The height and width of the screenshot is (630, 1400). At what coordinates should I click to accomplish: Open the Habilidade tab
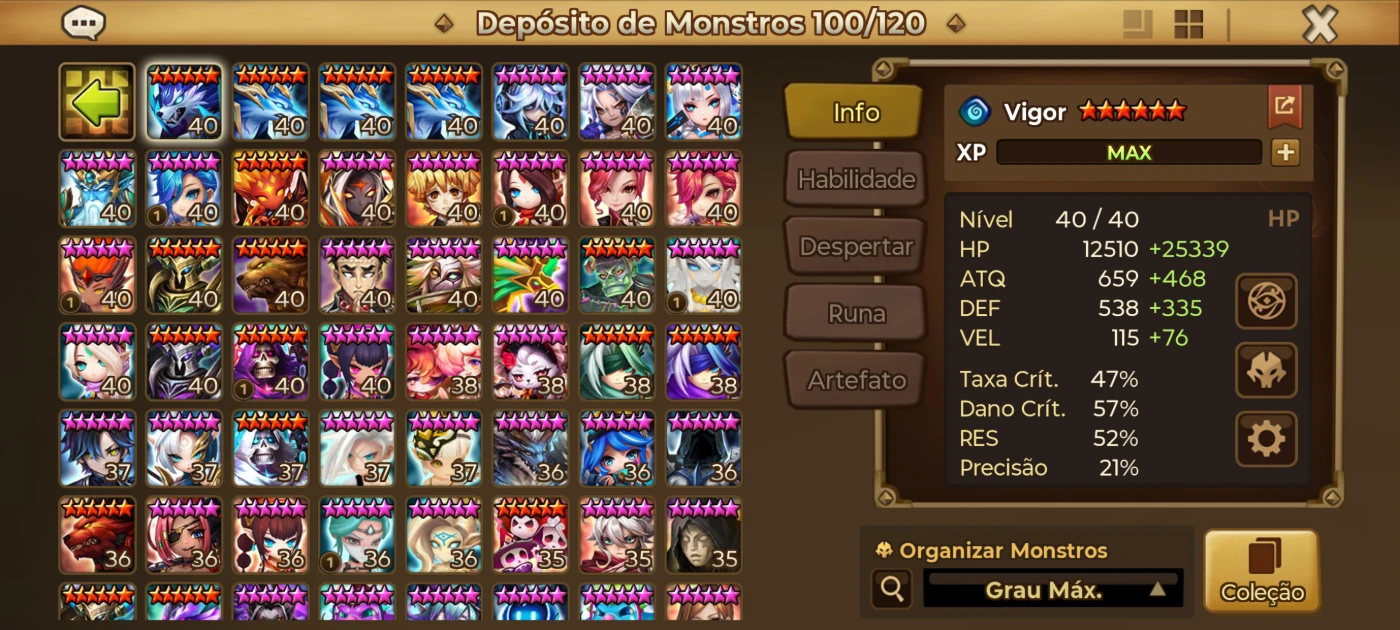point(855,179)
